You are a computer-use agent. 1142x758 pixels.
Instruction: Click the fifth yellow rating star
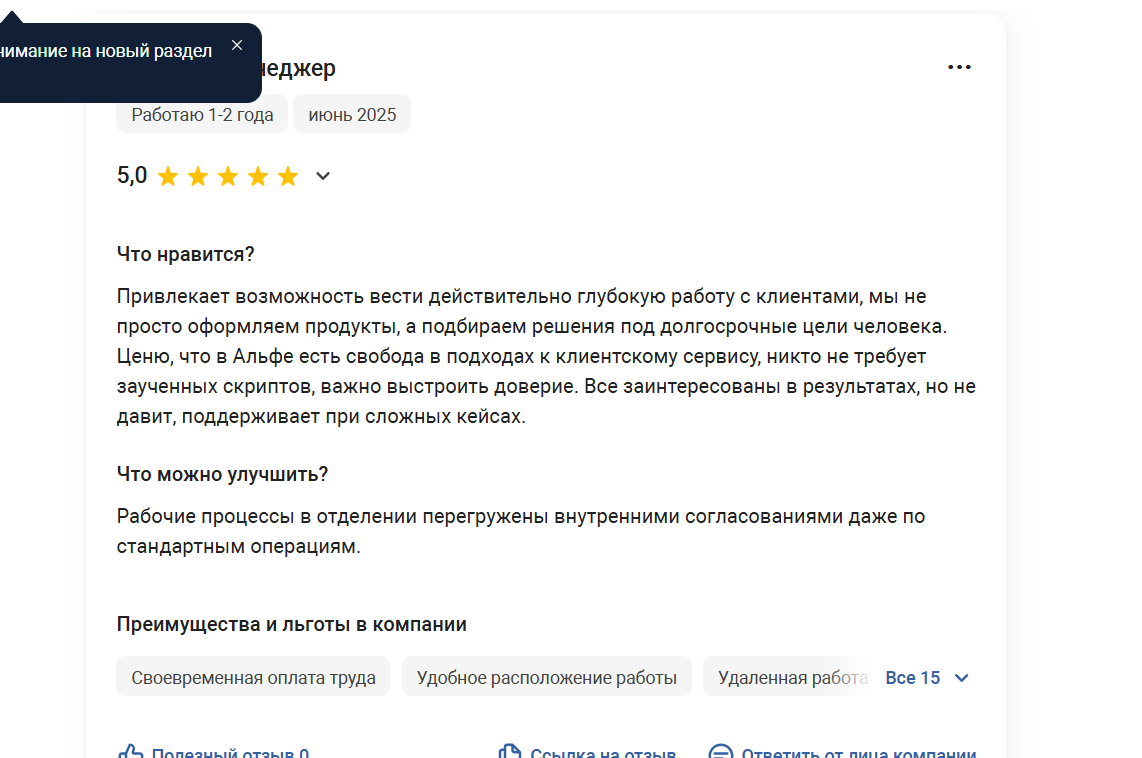point(288,176)
